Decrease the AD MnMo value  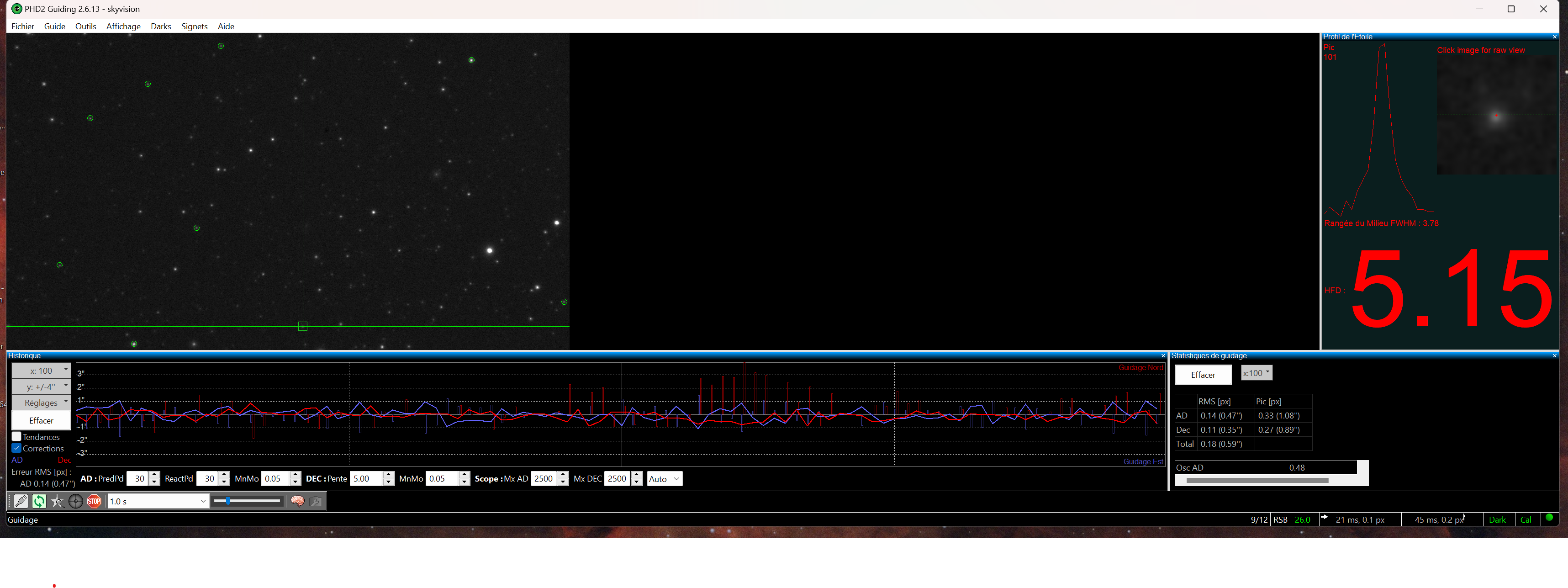pyautogui.click(x=296, y=482)
